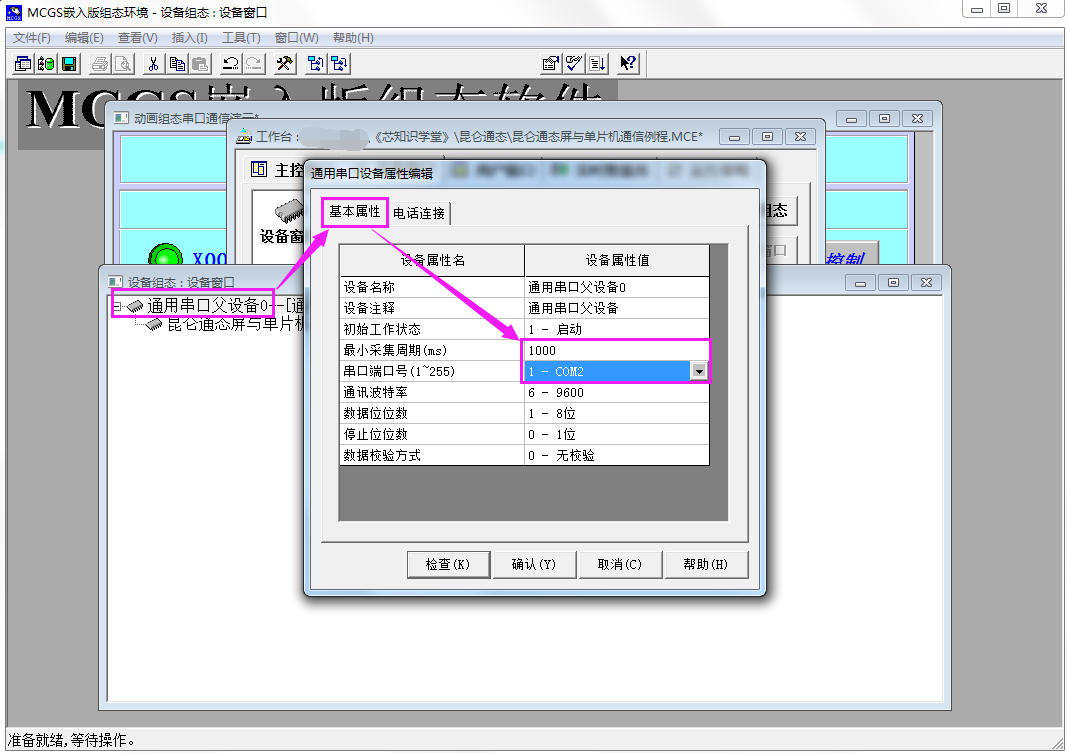Click the 通用串口父设备0 chip icon in the tree
This screenshot has width=1067, height=753.
[135, 306]
